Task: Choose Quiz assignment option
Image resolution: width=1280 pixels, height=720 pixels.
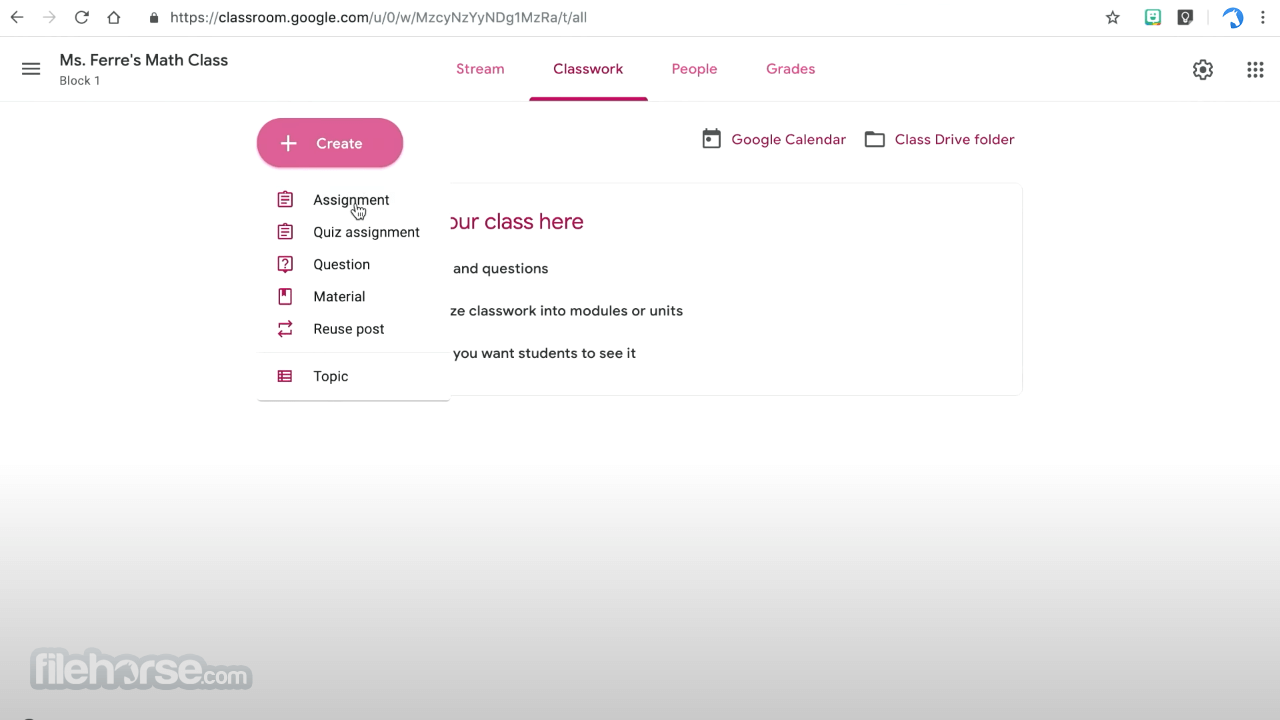Action: [x=366, y=232]
